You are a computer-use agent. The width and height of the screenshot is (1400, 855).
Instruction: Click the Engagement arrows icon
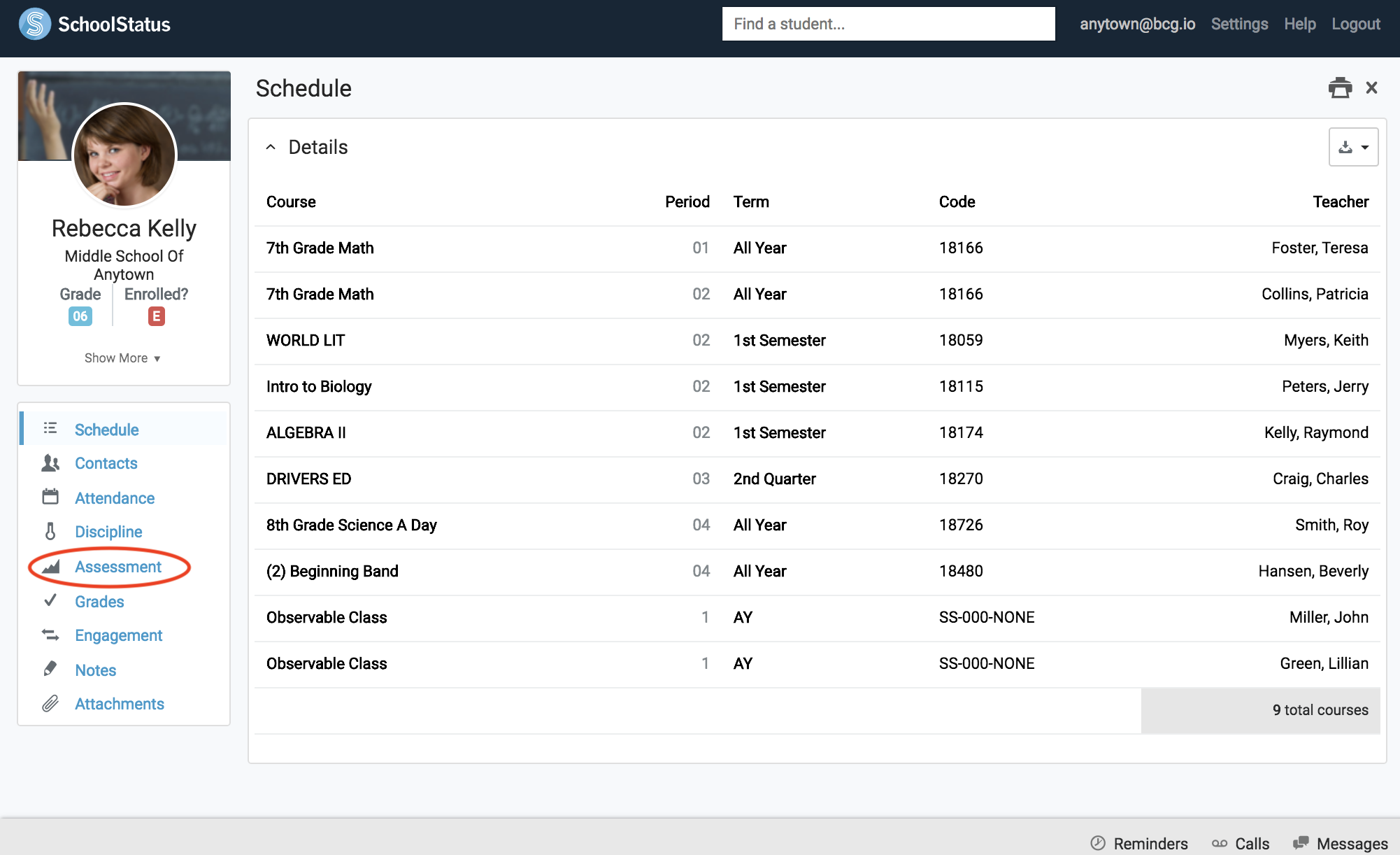tap(50, 635)
